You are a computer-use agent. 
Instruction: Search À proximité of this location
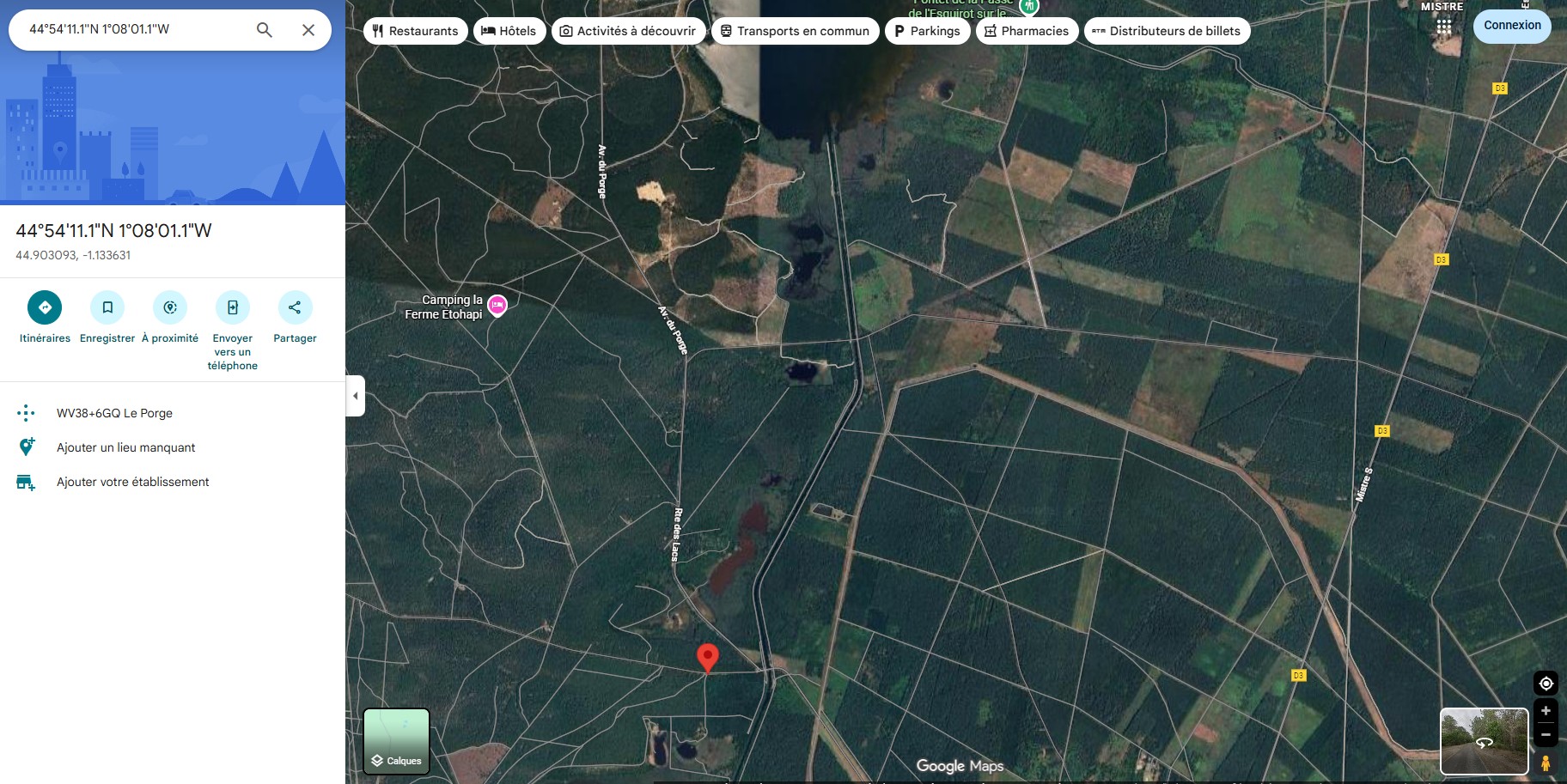[x=170, y=307]
